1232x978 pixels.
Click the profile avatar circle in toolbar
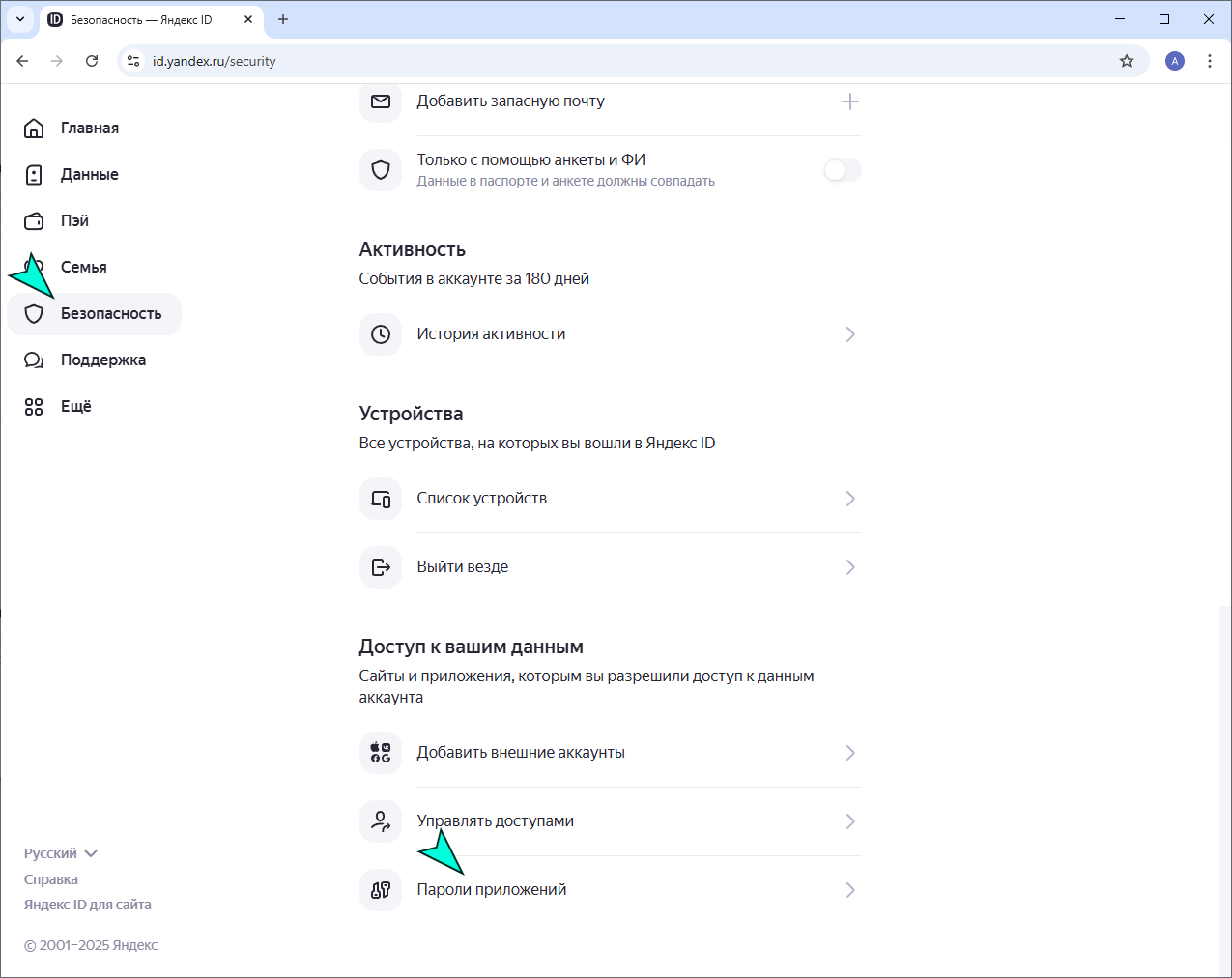[1175, 60]
